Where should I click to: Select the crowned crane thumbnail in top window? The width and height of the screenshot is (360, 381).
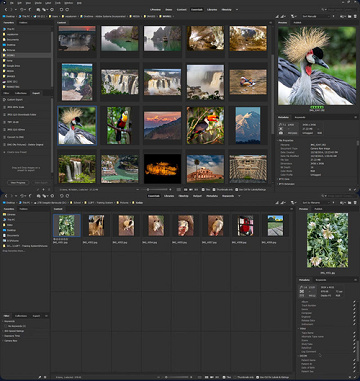[x=77, y=125]
